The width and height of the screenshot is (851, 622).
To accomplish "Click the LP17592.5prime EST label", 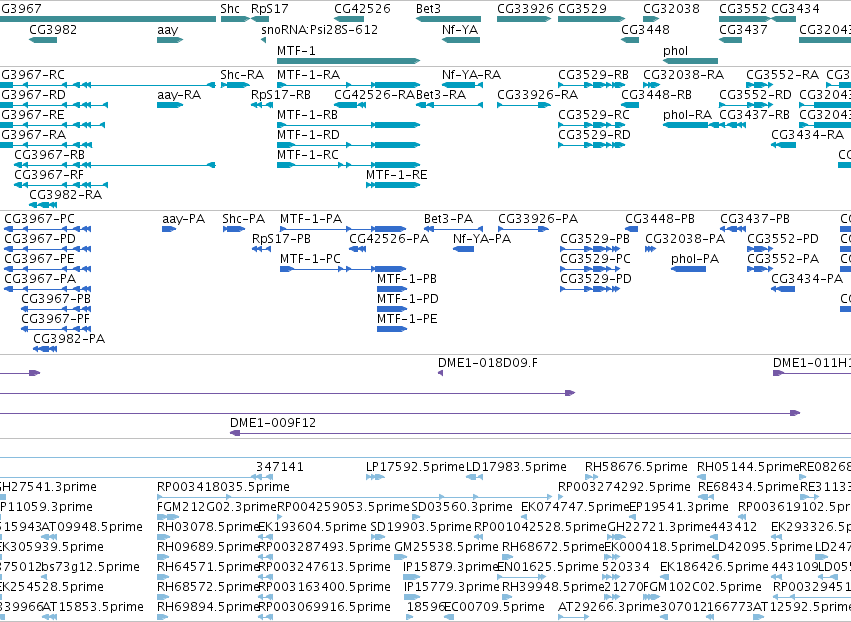I will pyautogui.click(x=416, y=467).
